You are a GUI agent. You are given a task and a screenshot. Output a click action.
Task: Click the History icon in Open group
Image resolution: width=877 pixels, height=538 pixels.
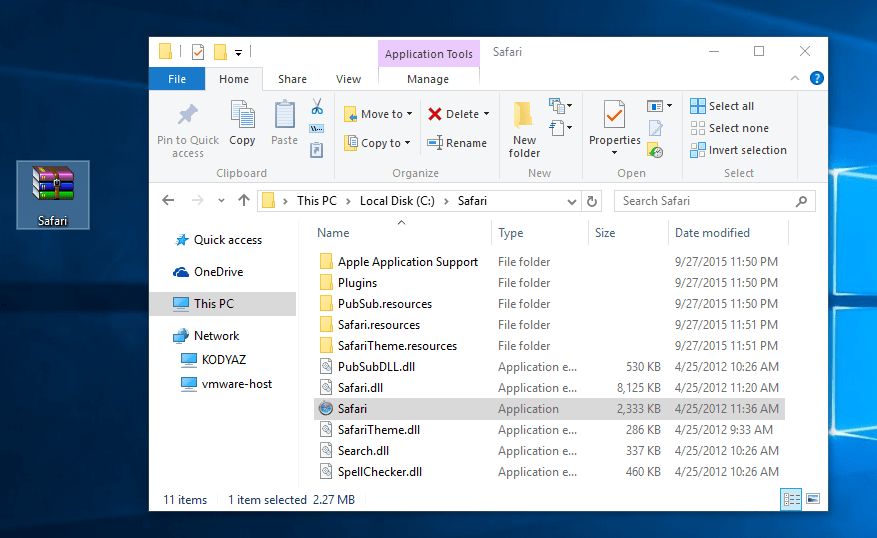pos(656,150)
